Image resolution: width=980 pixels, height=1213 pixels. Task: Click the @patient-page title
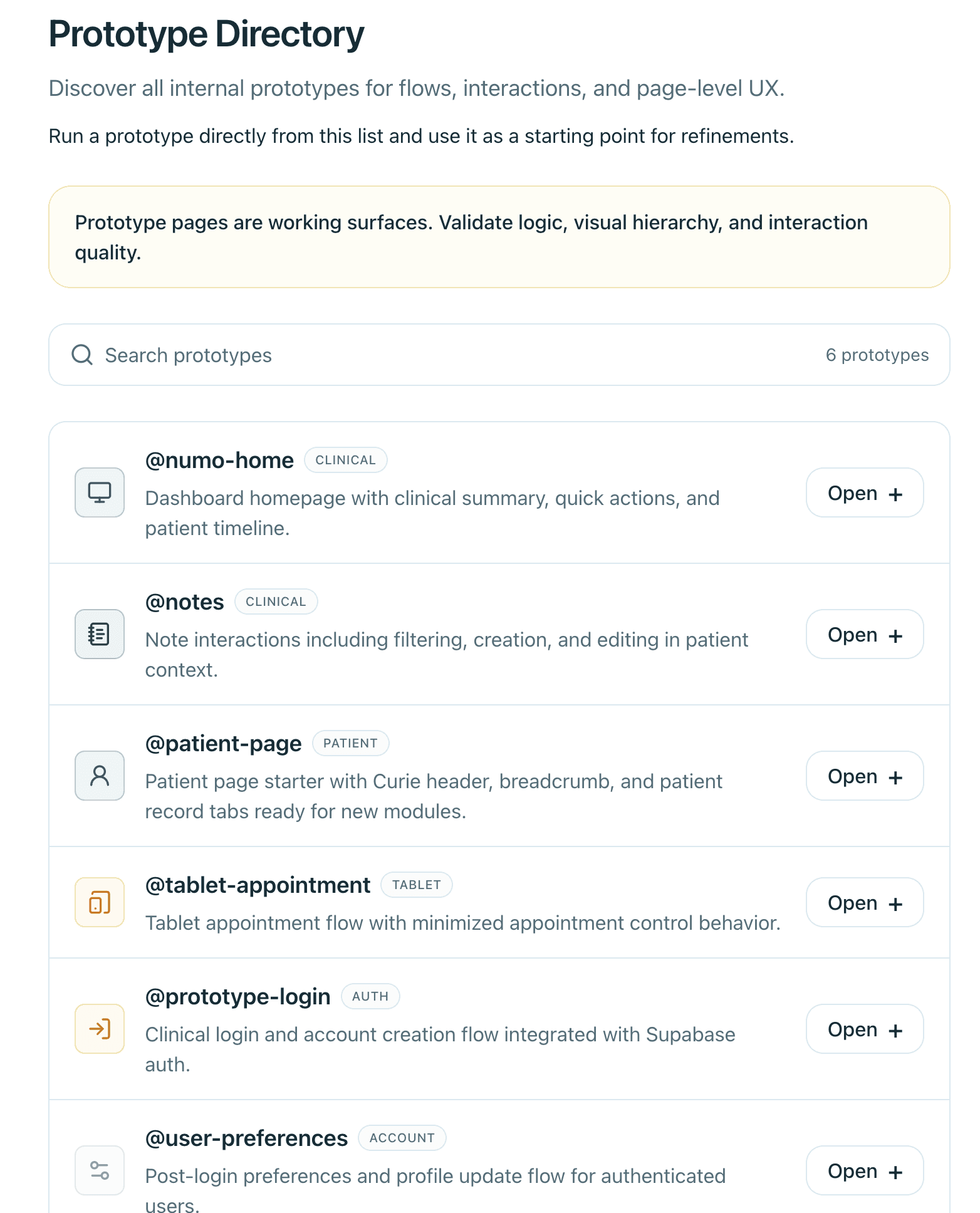pyautogui.click(x=223, y=744)
